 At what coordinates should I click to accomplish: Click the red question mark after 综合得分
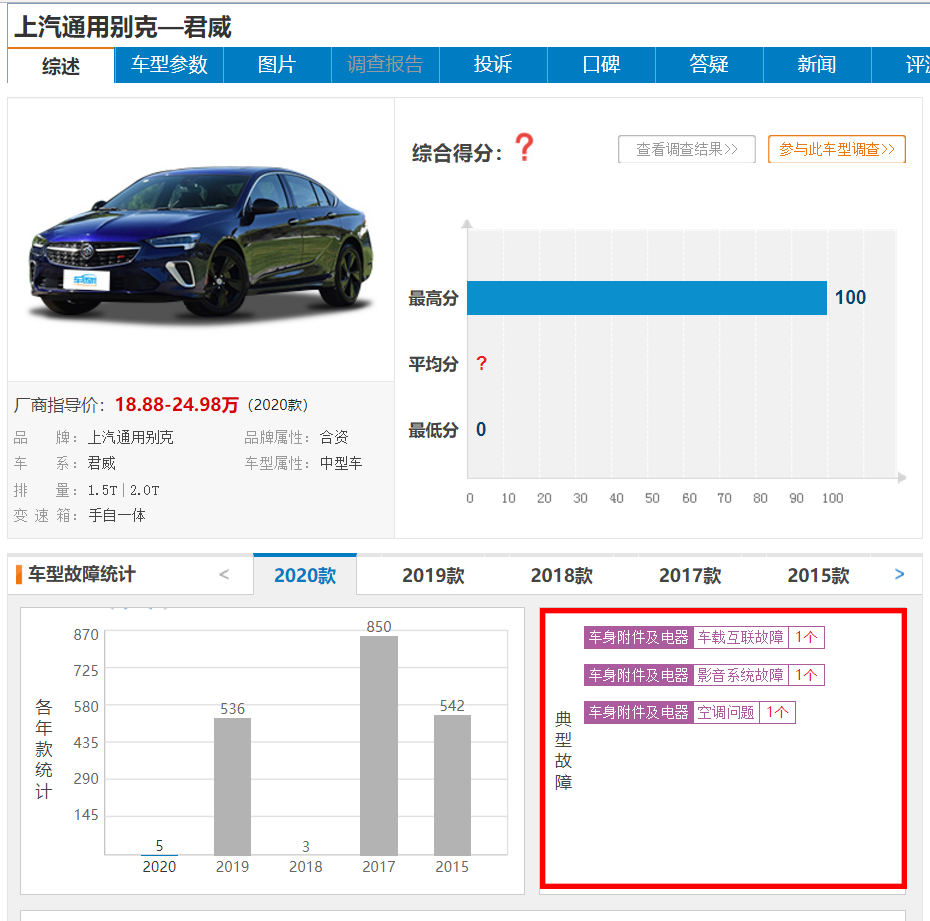coord(524,147)
